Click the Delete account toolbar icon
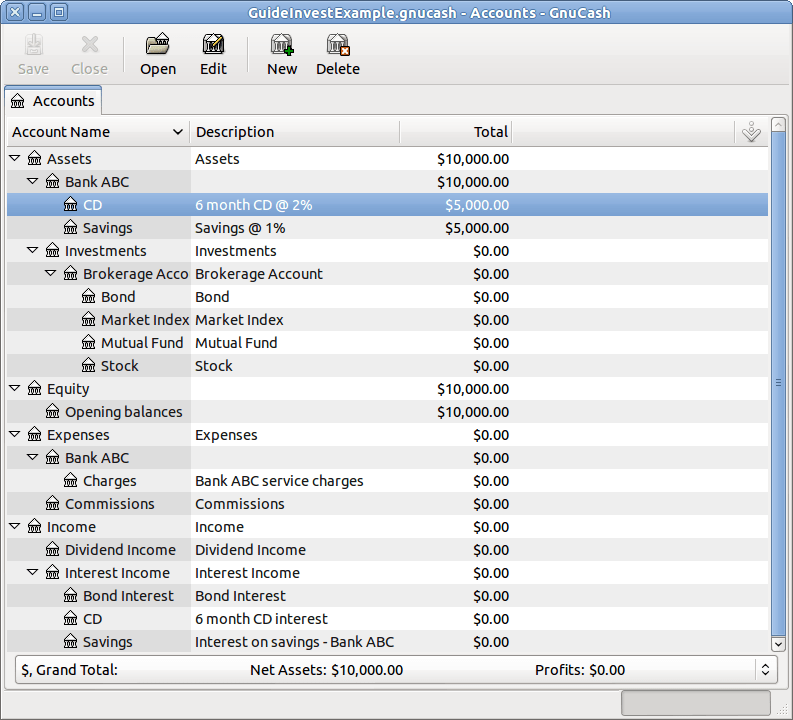Viewport: 793px width, 720px height. pos(338,44)
